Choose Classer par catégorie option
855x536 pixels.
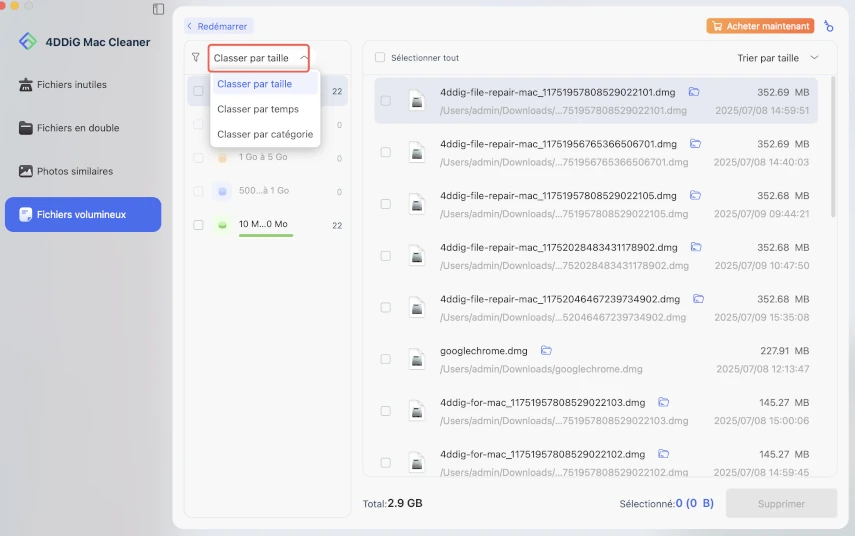(264, 134)
